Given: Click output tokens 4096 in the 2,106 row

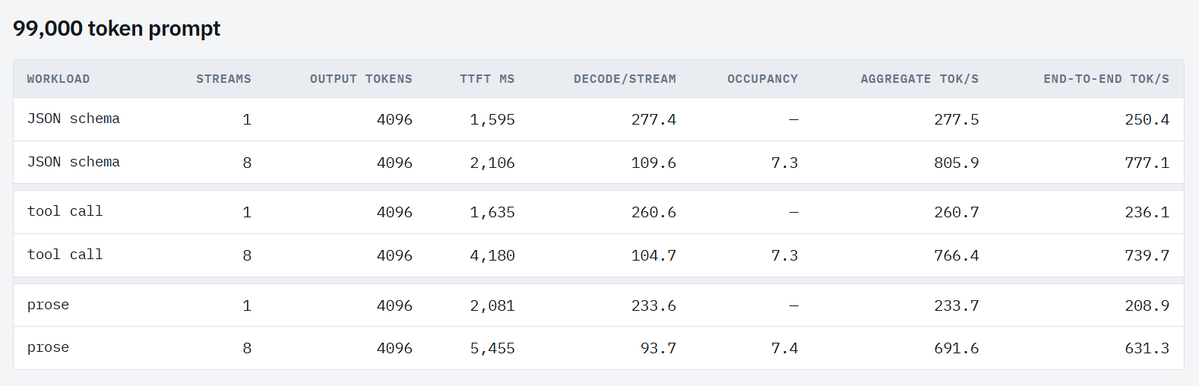Looking at the screenshot, I should (395, 163).
